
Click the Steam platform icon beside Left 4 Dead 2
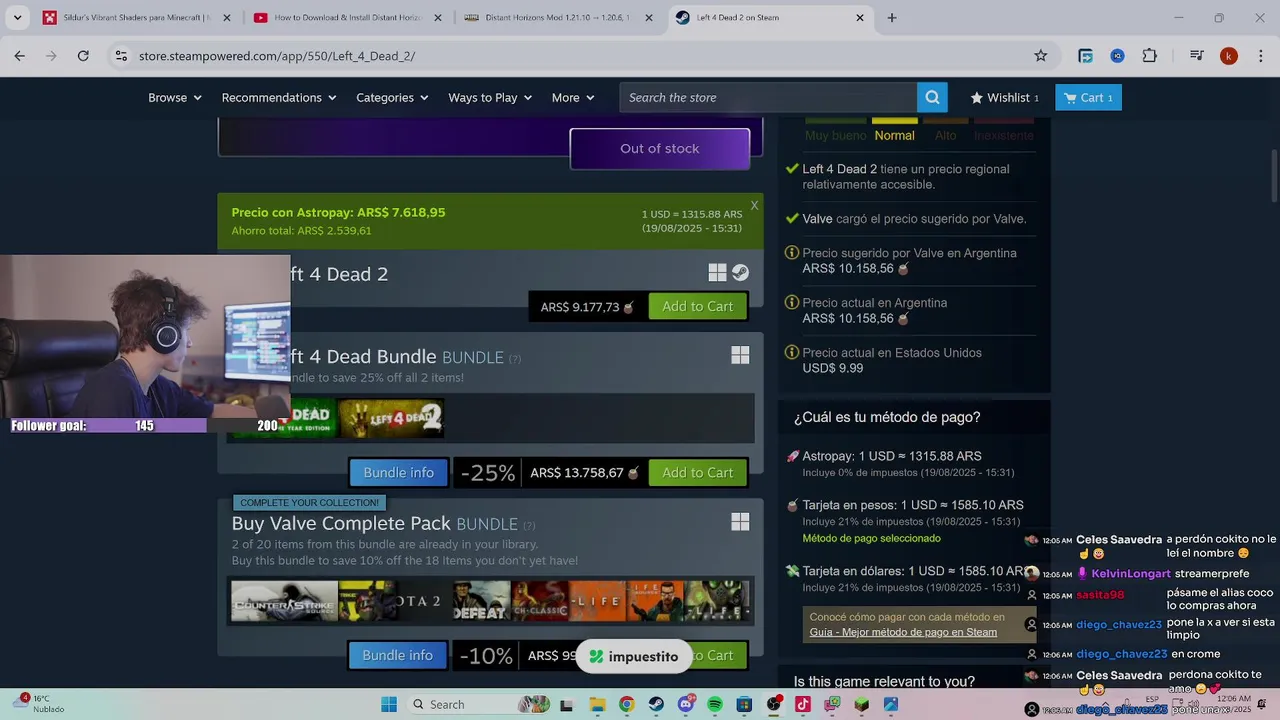740,272
